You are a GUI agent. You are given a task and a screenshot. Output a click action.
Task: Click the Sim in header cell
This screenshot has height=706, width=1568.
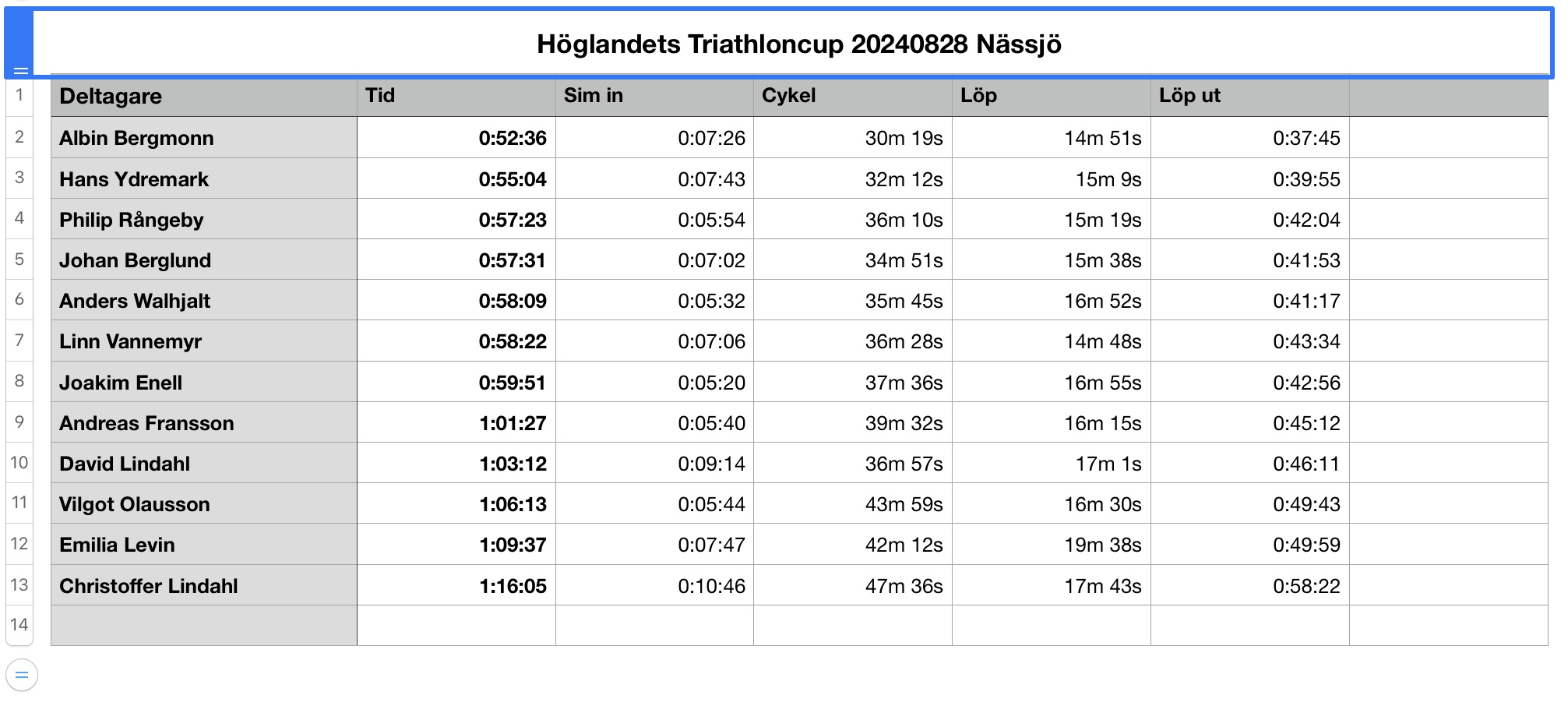coord(654,97)
